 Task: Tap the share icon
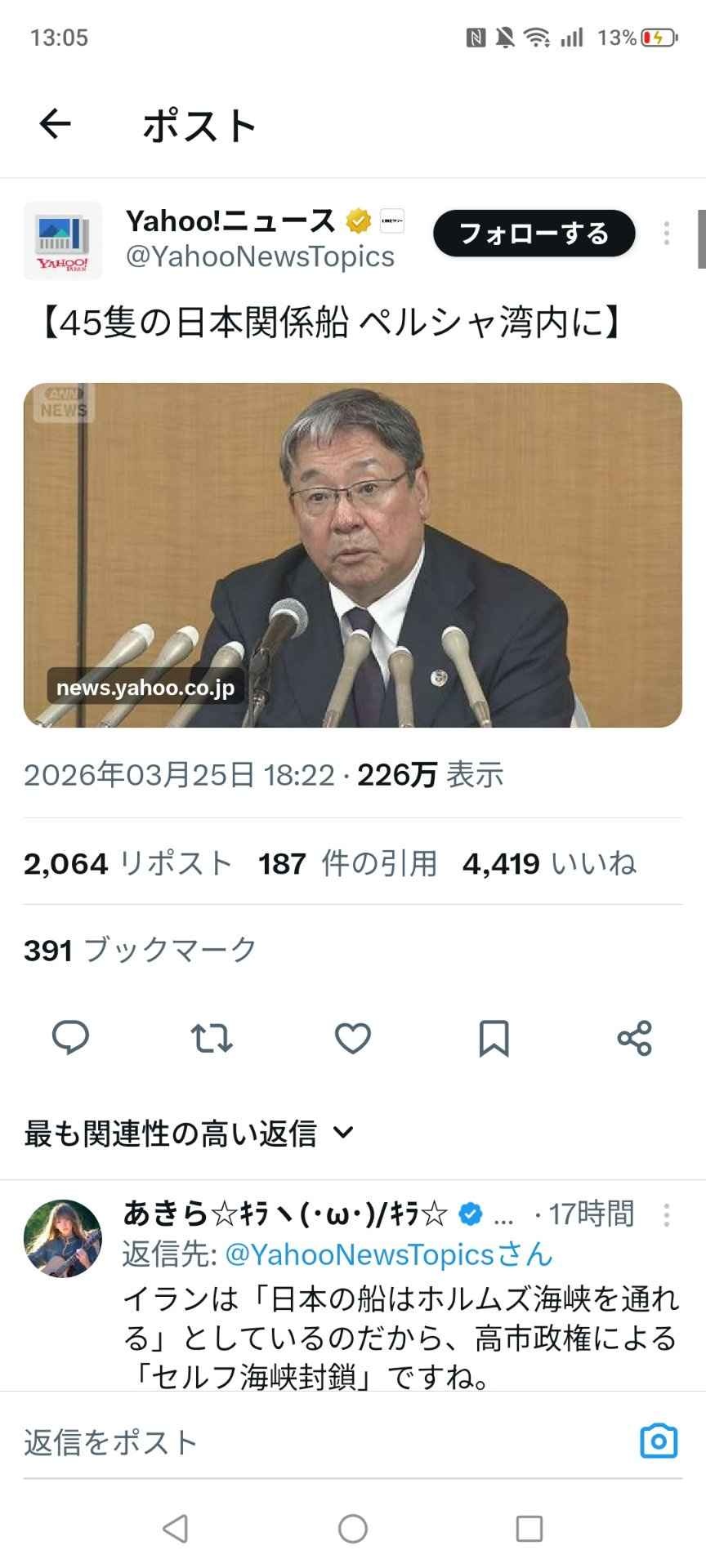pos(635,1038)
